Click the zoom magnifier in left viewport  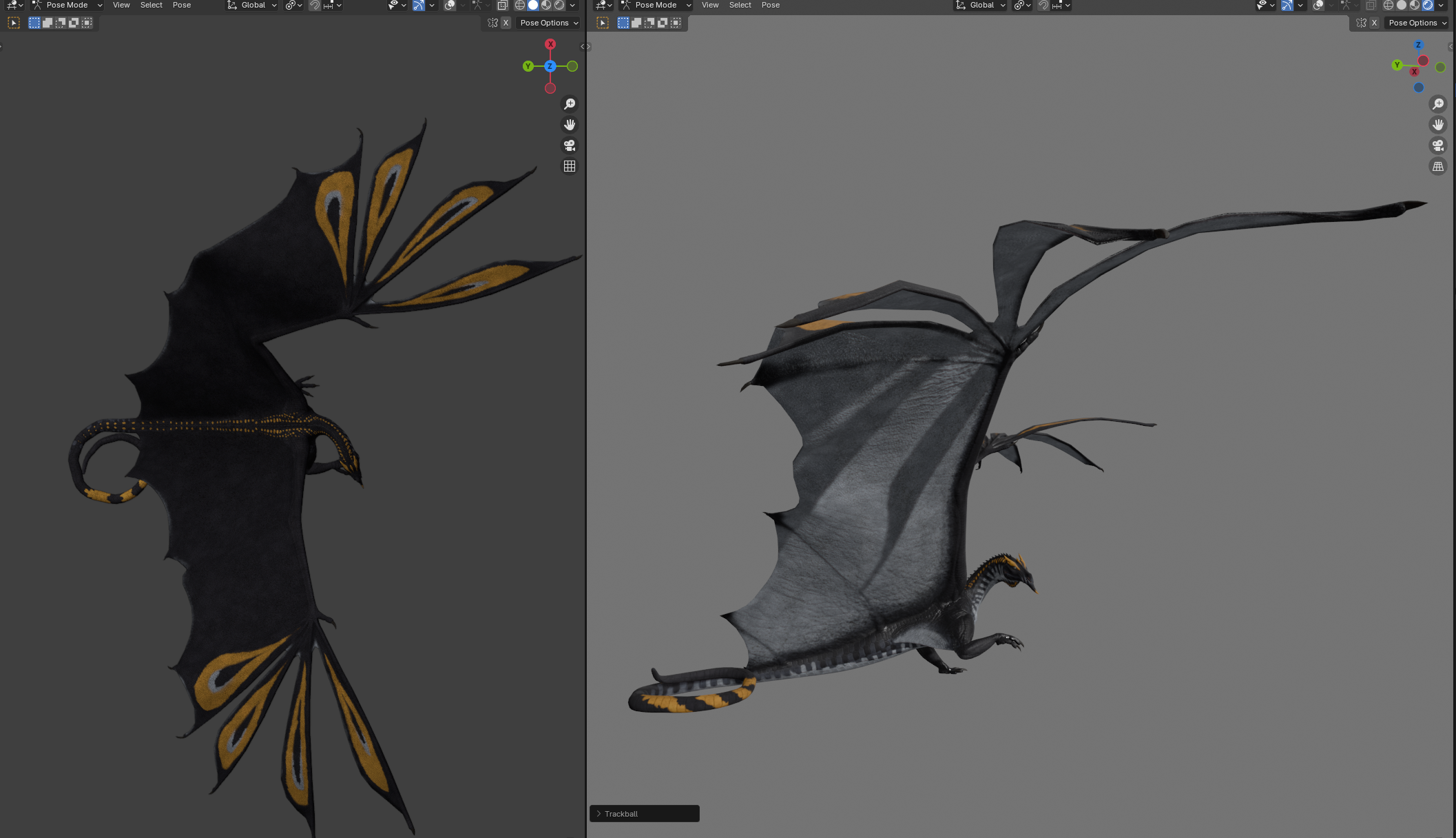click(x=570, y=104)
